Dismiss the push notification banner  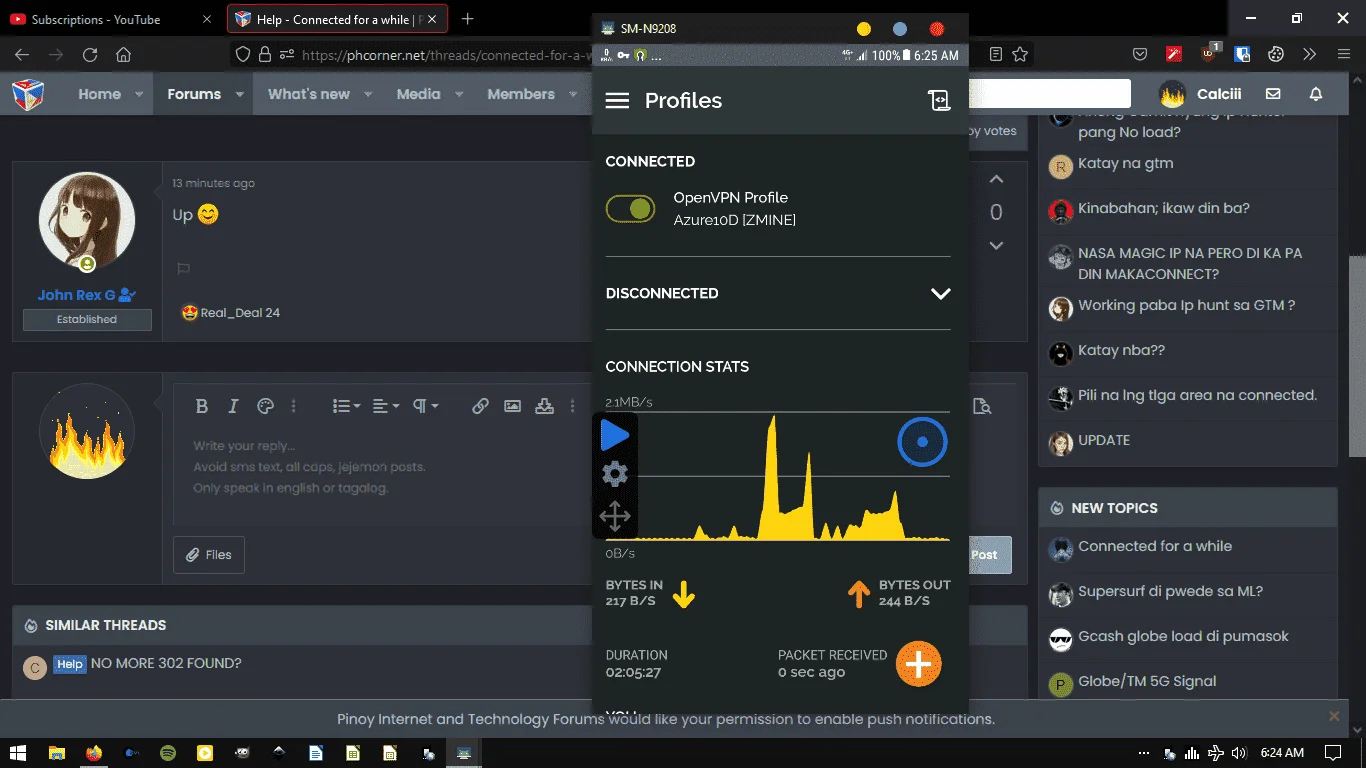click(x=1334, y=716)
